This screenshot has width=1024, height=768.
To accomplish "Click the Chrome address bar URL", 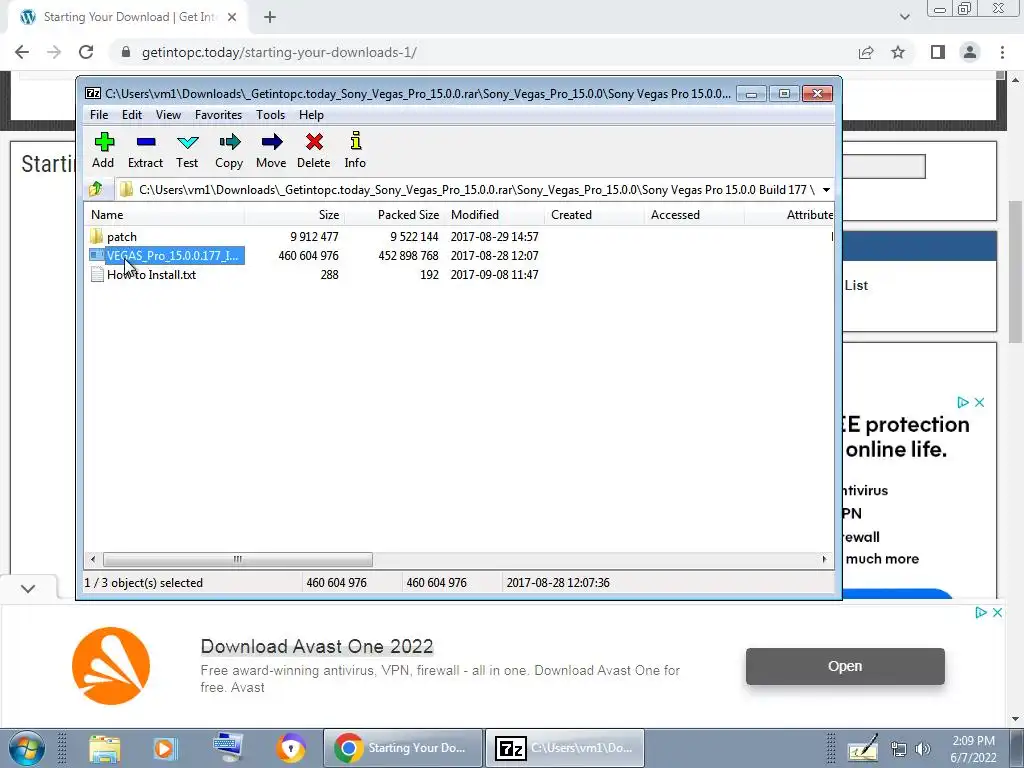I will (x=280, y=52).
